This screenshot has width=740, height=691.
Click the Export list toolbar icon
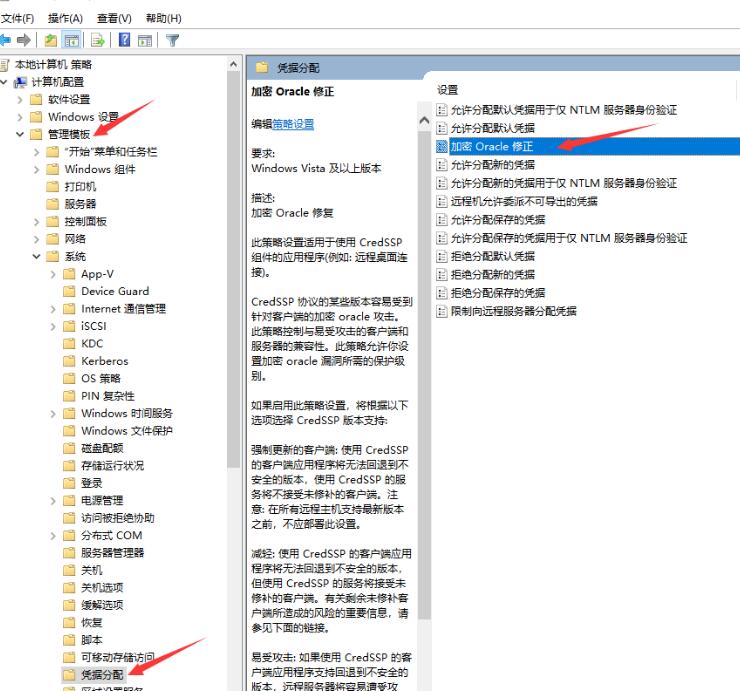98,41
